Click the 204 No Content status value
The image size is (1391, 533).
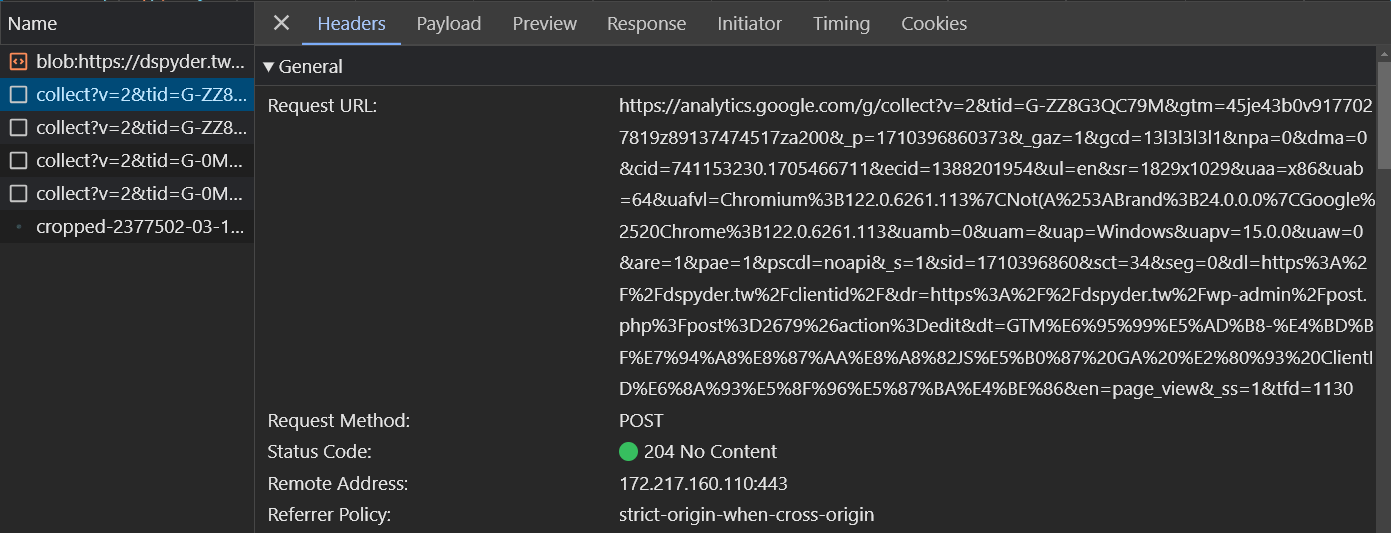click(x=710, y=452)
